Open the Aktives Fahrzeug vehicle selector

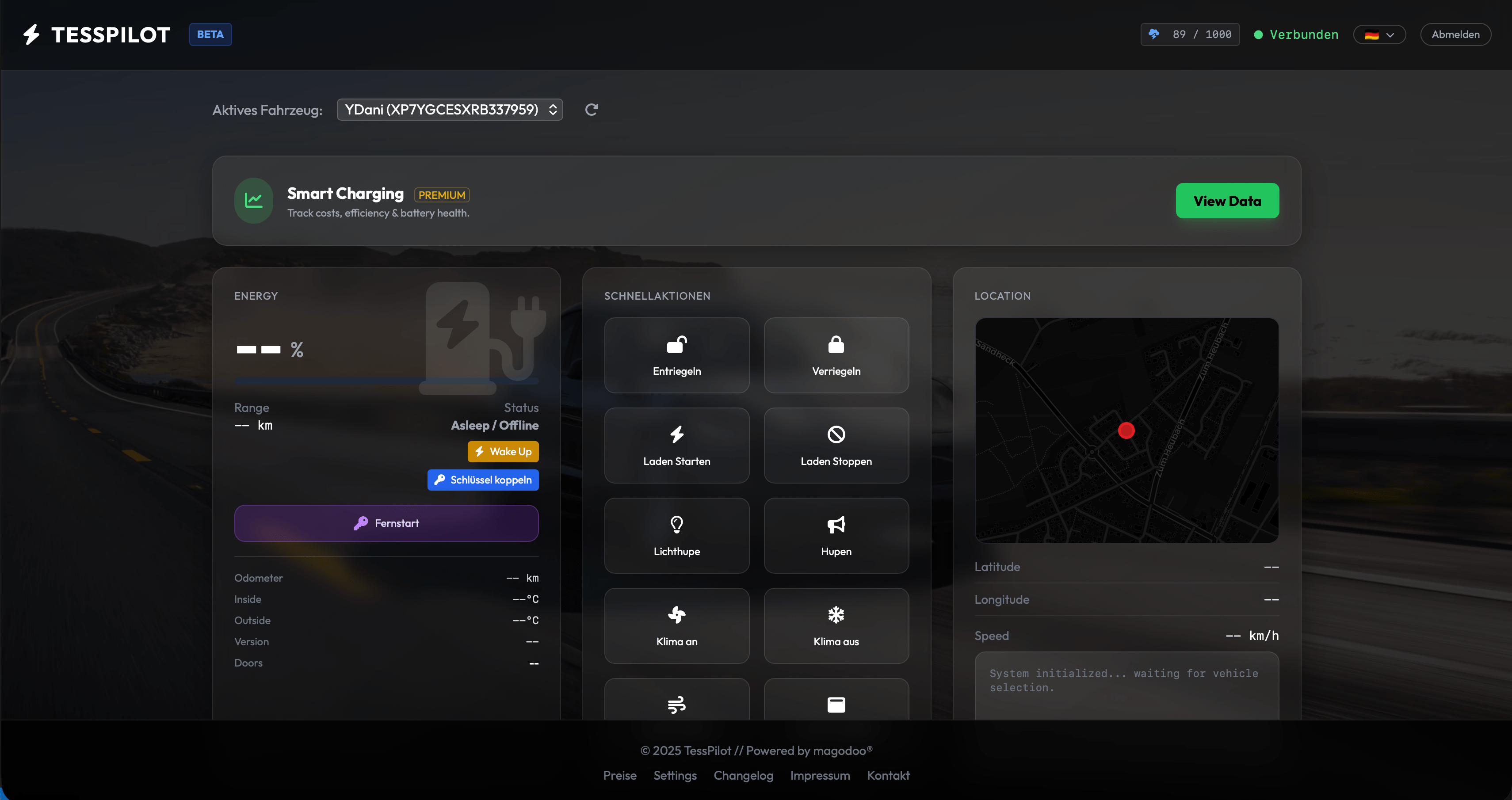[x=450, y=109]
